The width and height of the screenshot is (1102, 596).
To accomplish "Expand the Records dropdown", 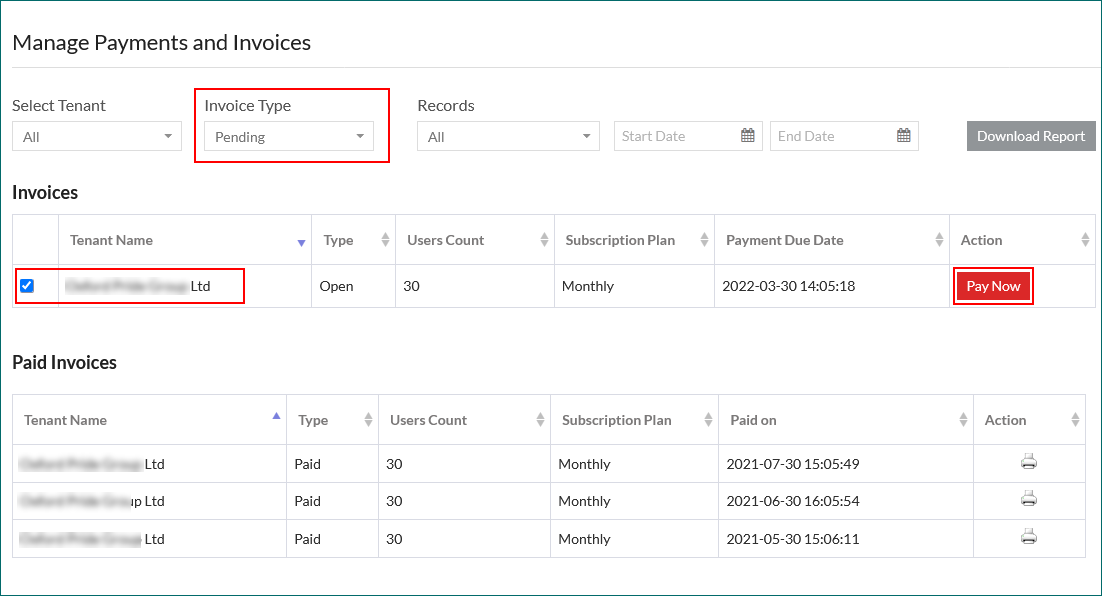I will pos(508,137).
